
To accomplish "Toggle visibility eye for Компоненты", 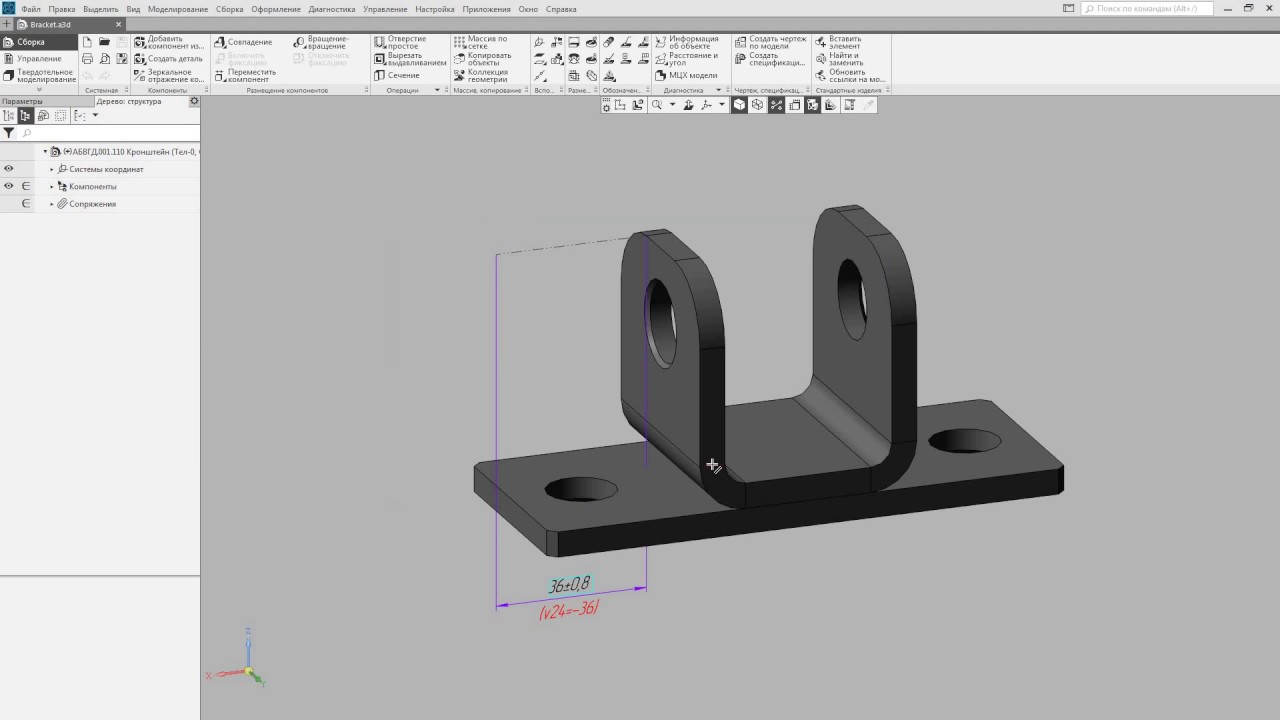I will (x=9, y=186).
